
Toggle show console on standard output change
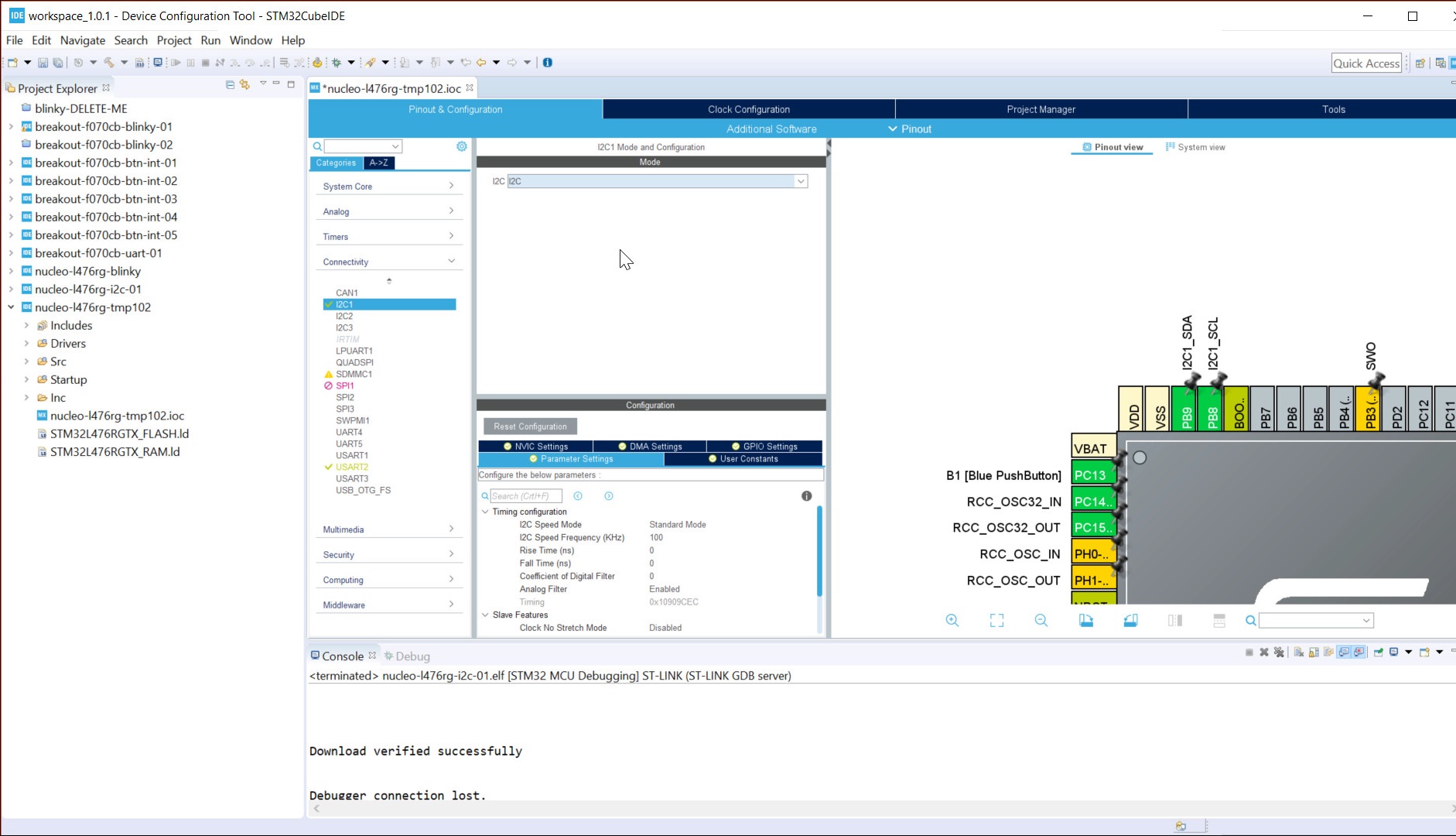pyautogui.click(x=1343, y=653)
